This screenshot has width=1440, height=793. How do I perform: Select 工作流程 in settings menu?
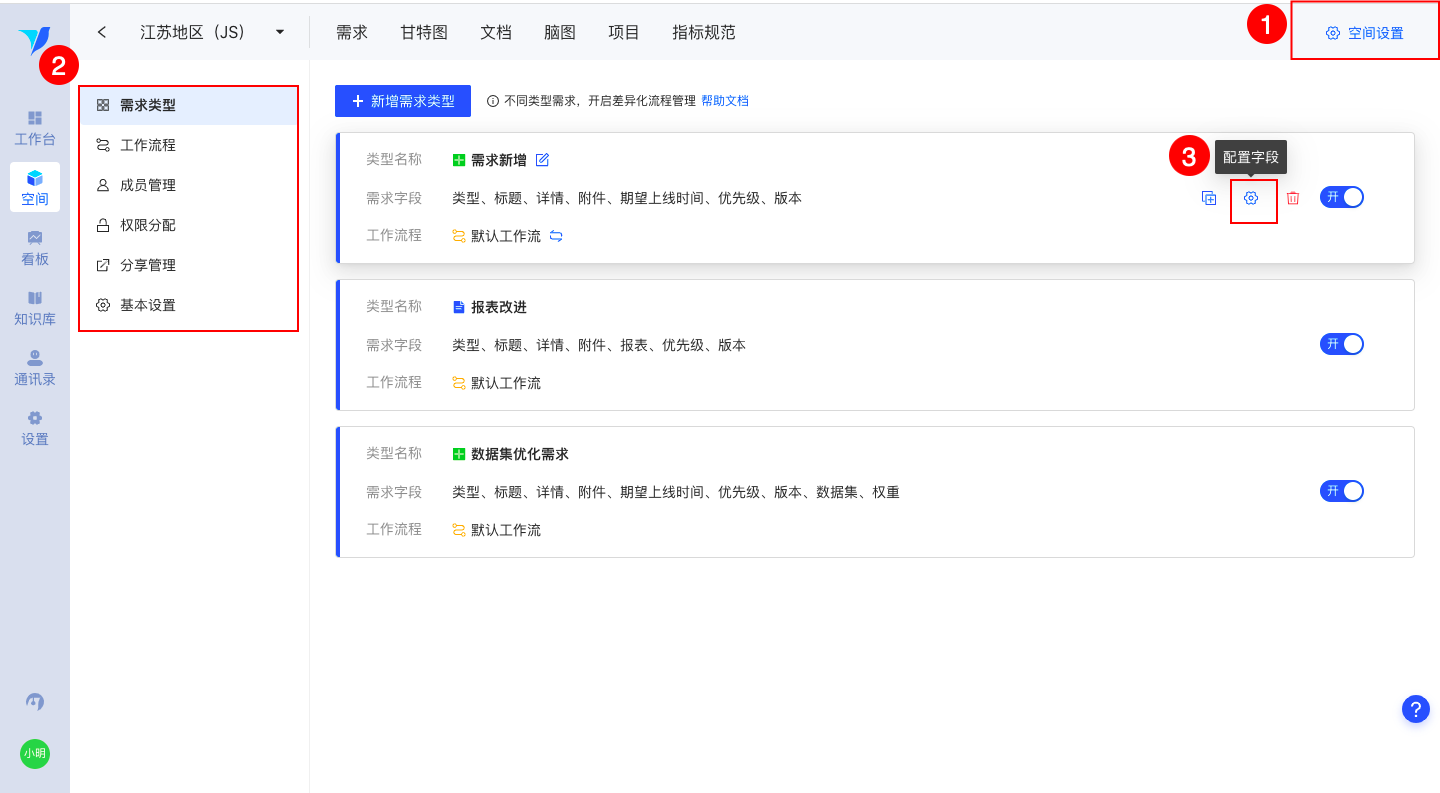click(x=148, y=145)
